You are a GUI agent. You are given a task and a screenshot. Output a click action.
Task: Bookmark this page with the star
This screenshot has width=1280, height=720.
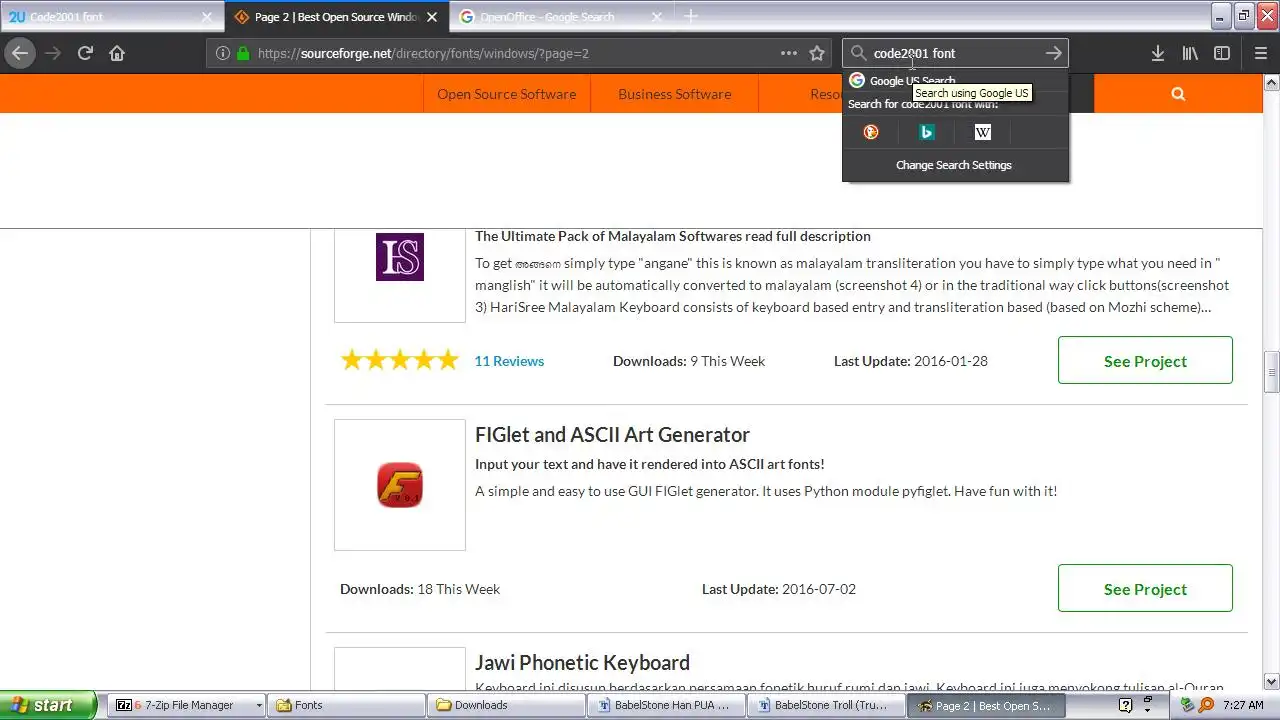point(817,53)
